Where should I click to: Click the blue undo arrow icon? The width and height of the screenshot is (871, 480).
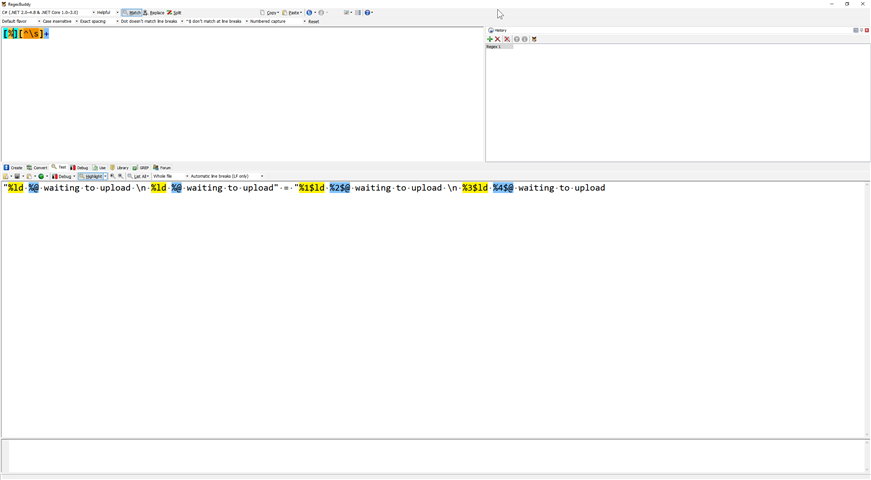pos(309,12)
